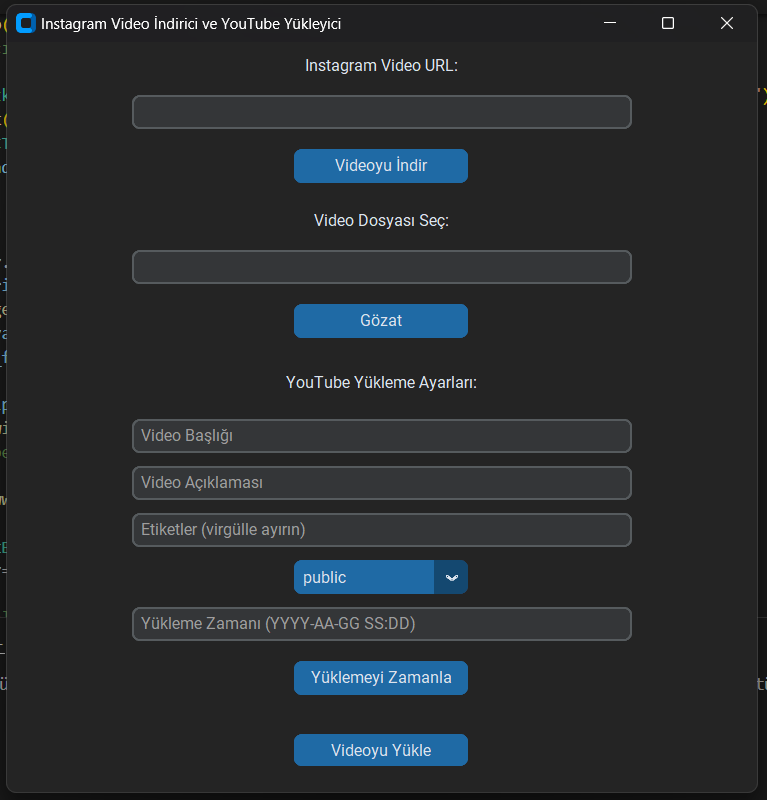Click the Instagram Video URL input field
Viewport: 767px width, 800px height.
pyautogui.click(x=382, y=112)
